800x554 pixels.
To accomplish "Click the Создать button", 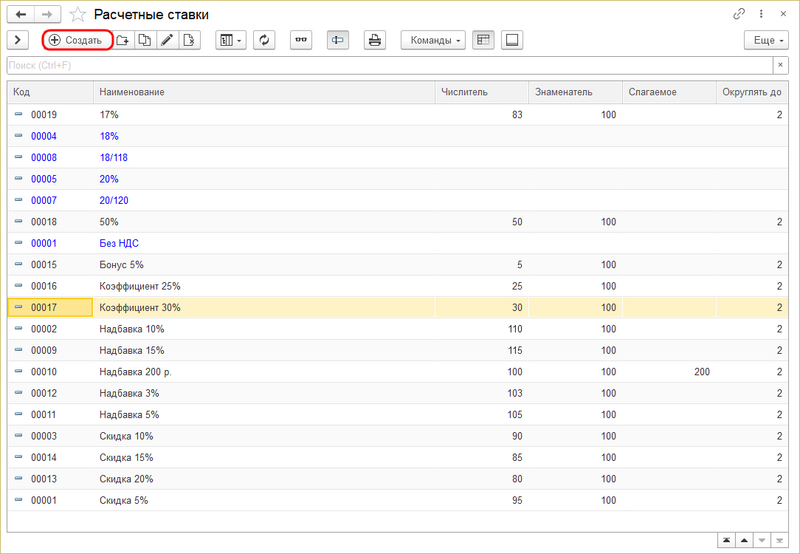I will pos(76,40).
